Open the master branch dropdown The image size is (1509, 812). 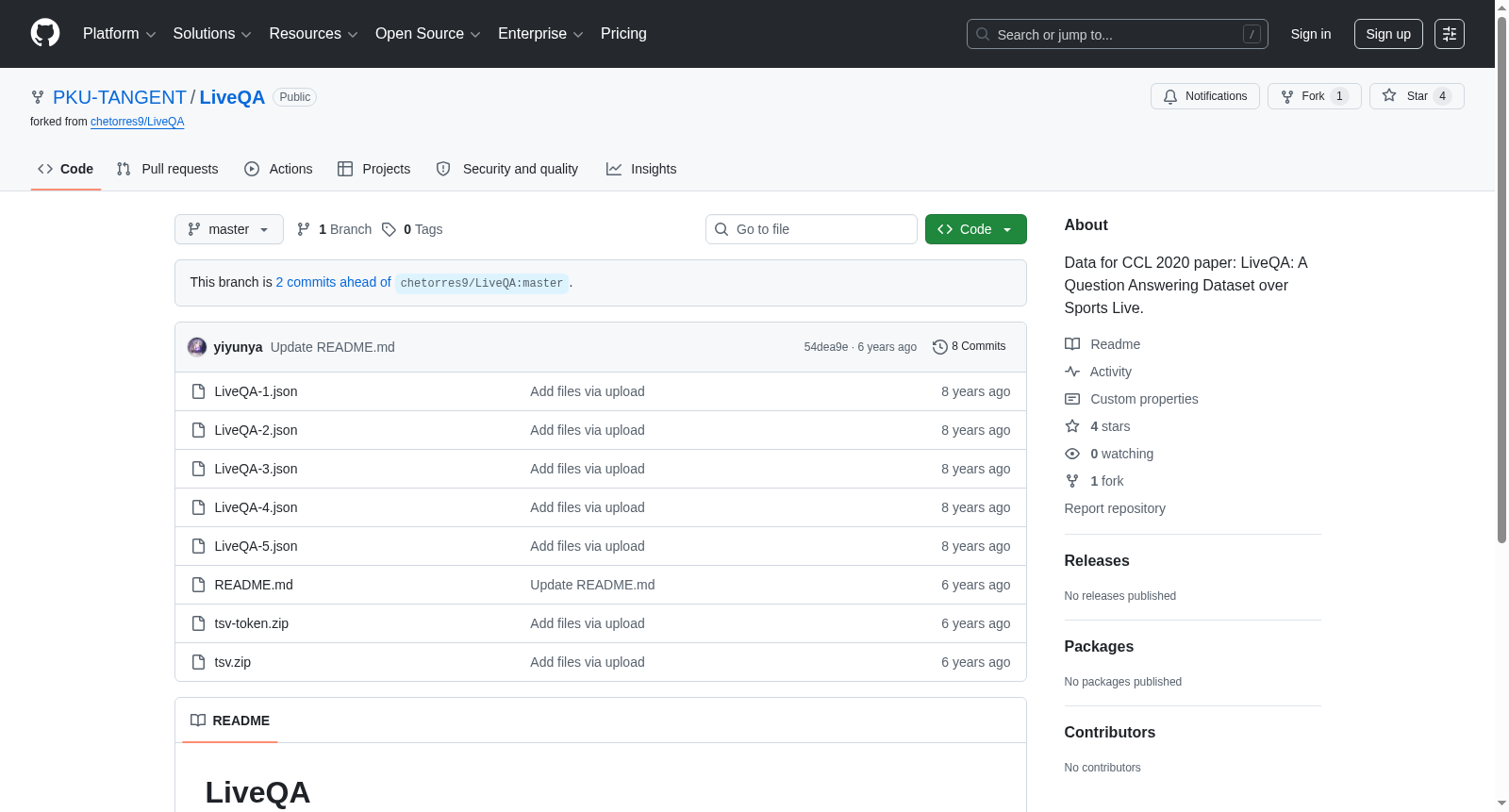pos(229,229)
